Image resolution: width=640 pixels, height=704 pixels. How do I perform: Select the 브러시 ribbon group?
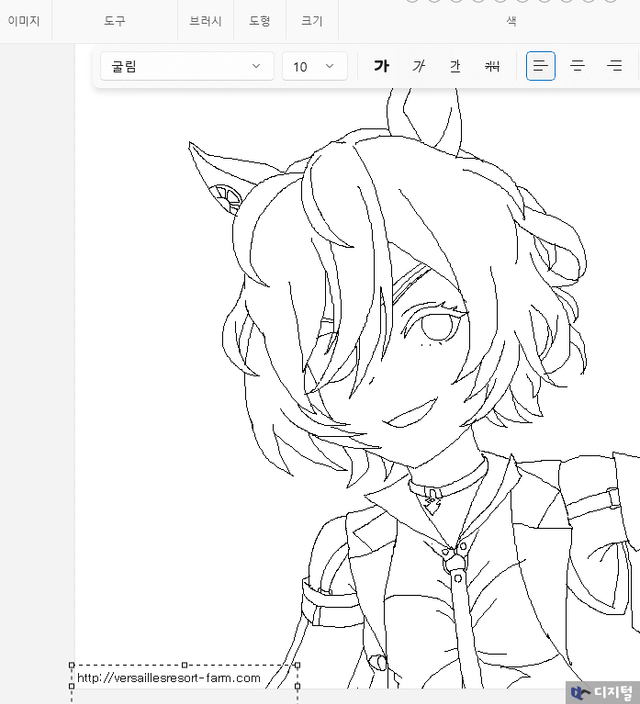click(x=206, y=20)
